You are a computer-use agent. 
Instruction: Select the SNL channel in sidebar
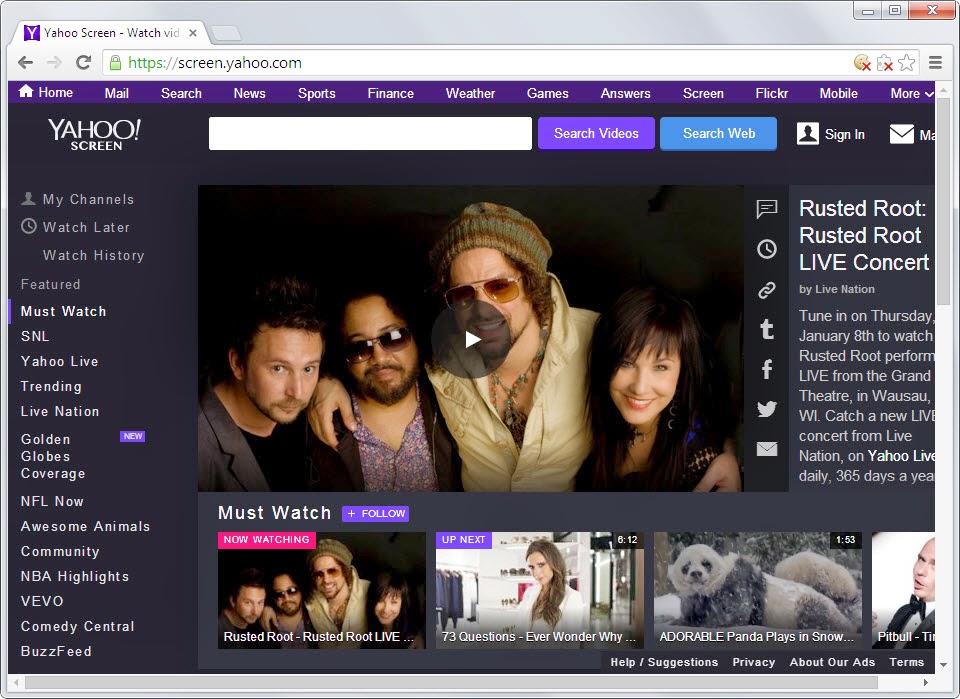click(35, 336)
